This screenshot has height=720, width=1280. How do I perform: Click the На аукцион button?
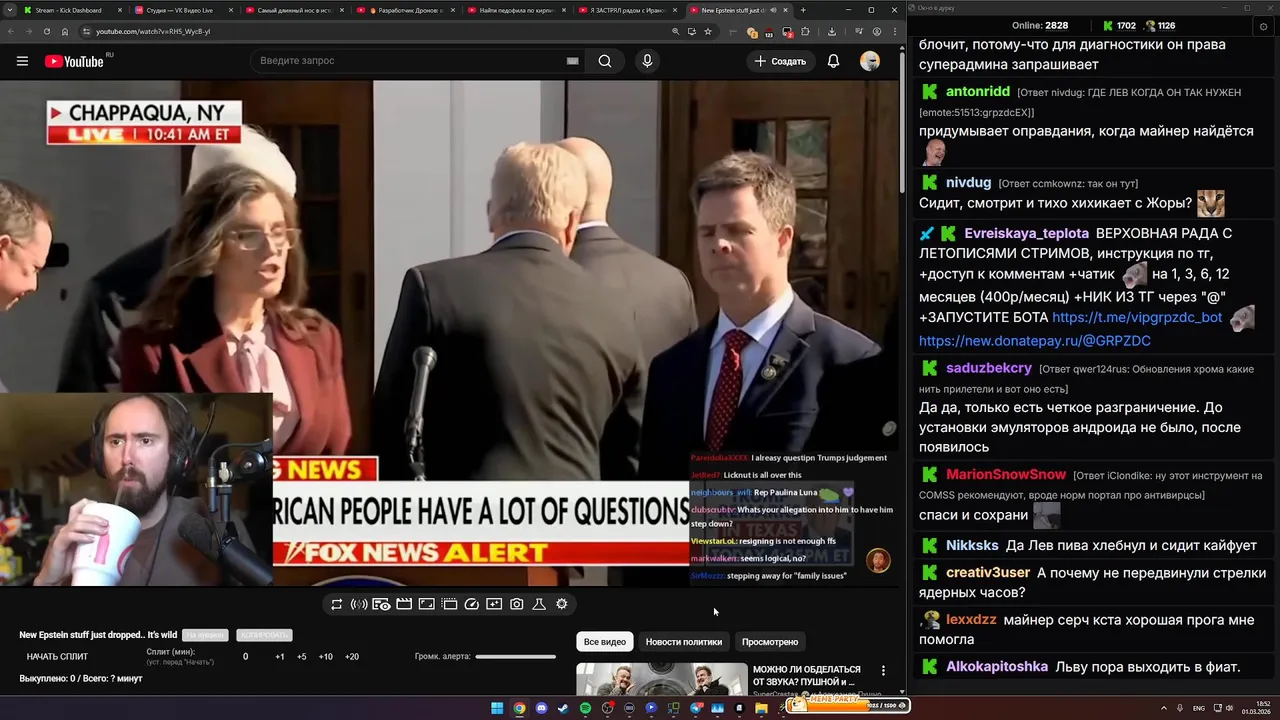coord(205,635)
